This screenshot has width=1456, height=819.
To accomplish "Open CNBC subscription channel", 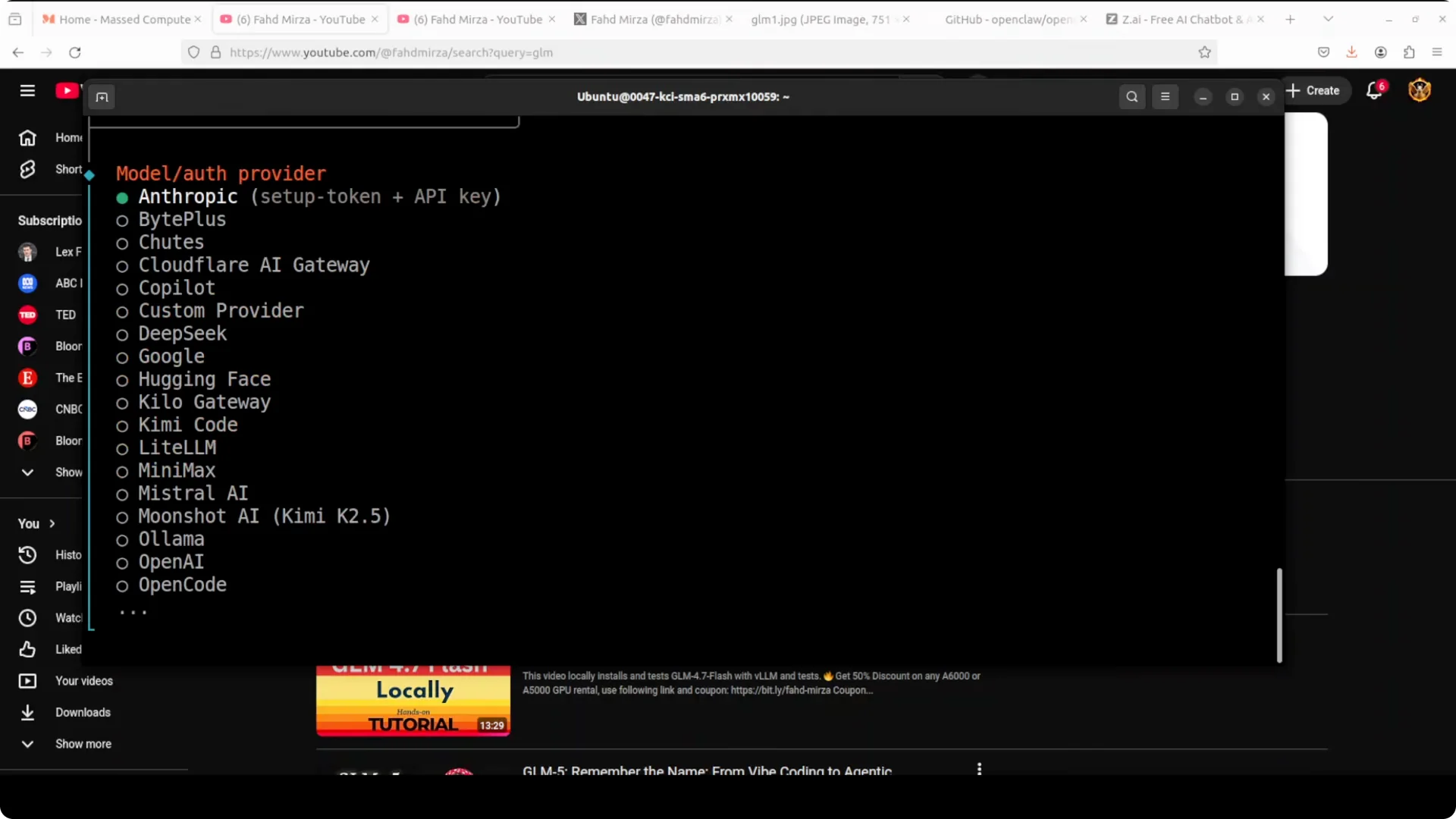I will tap(49, 409).
